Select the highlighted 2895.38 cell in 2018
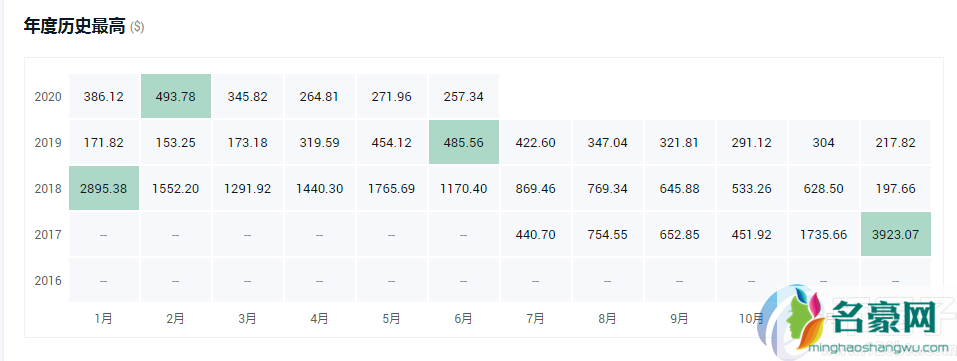957x361 pixels. point(104,188)
